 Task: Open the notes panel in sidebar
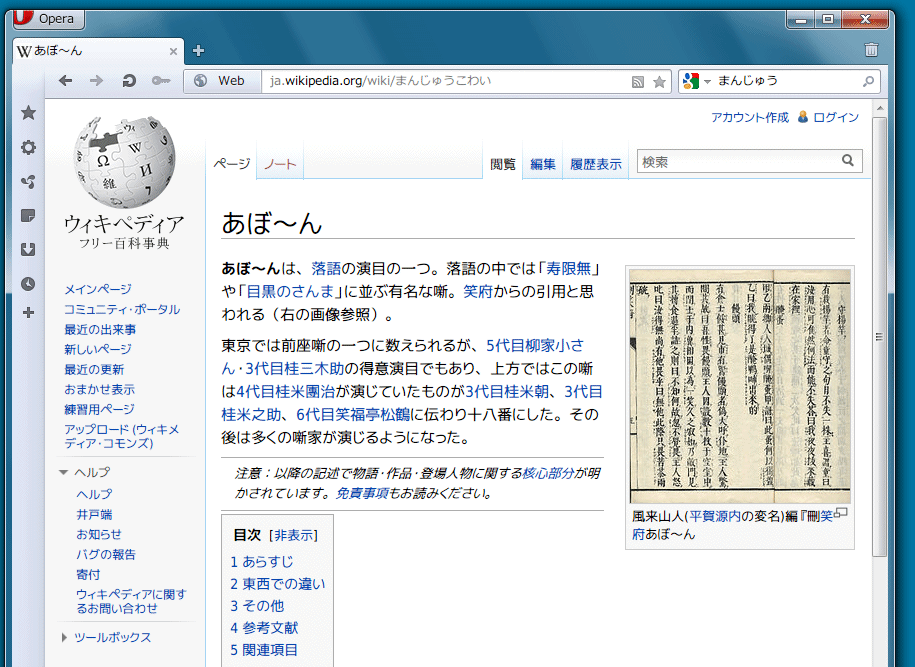(x=28, y=216)
